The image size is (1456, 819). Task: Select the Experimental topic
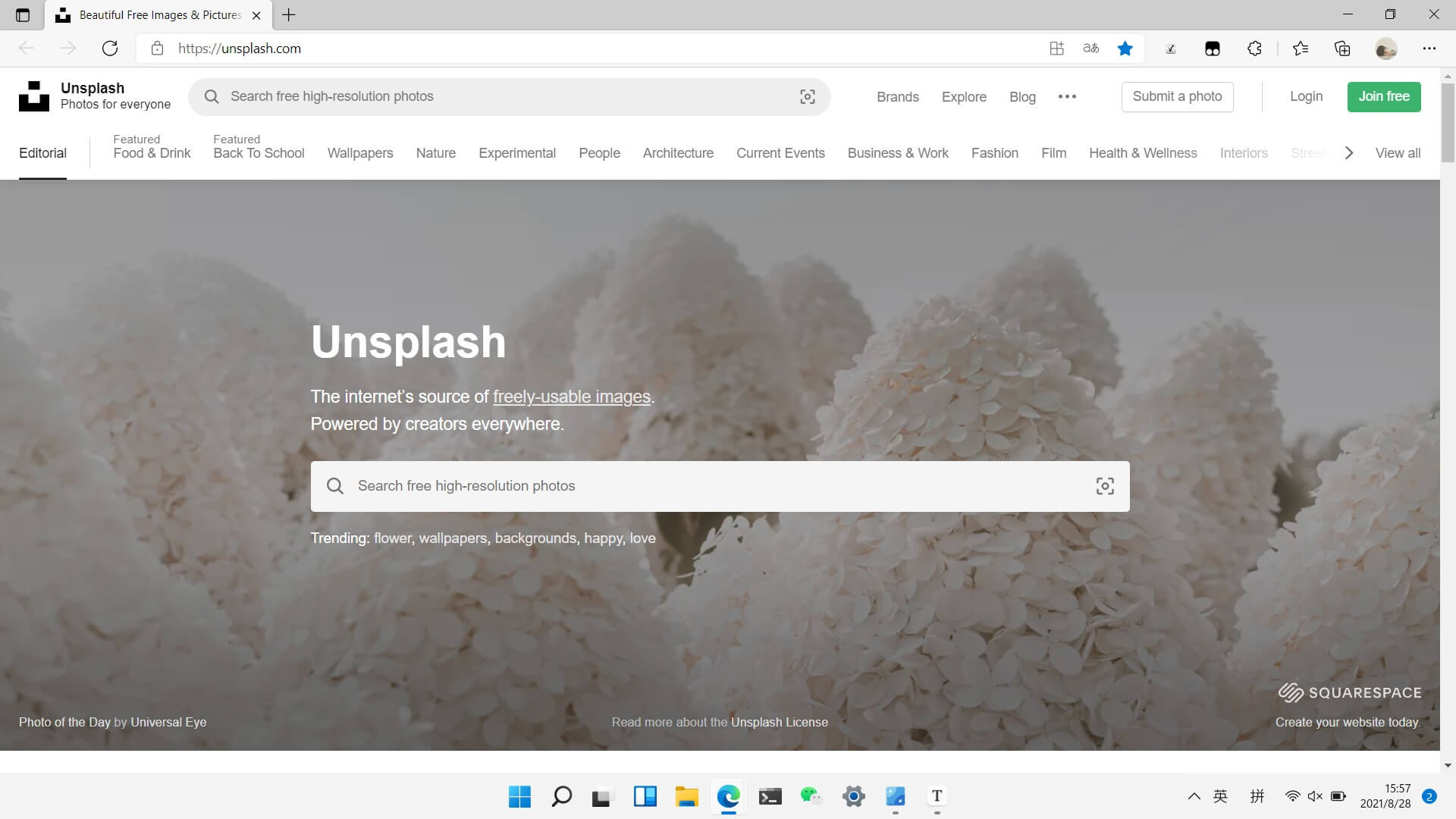pyautogui.click(x=517, y=153)
